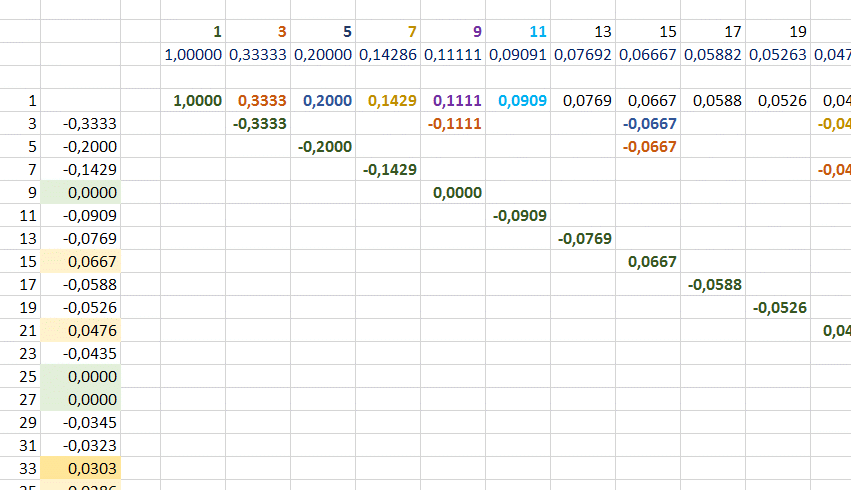
Task: Select the purple bold 0,1111 cell
Action: click(x=453, y=100)
